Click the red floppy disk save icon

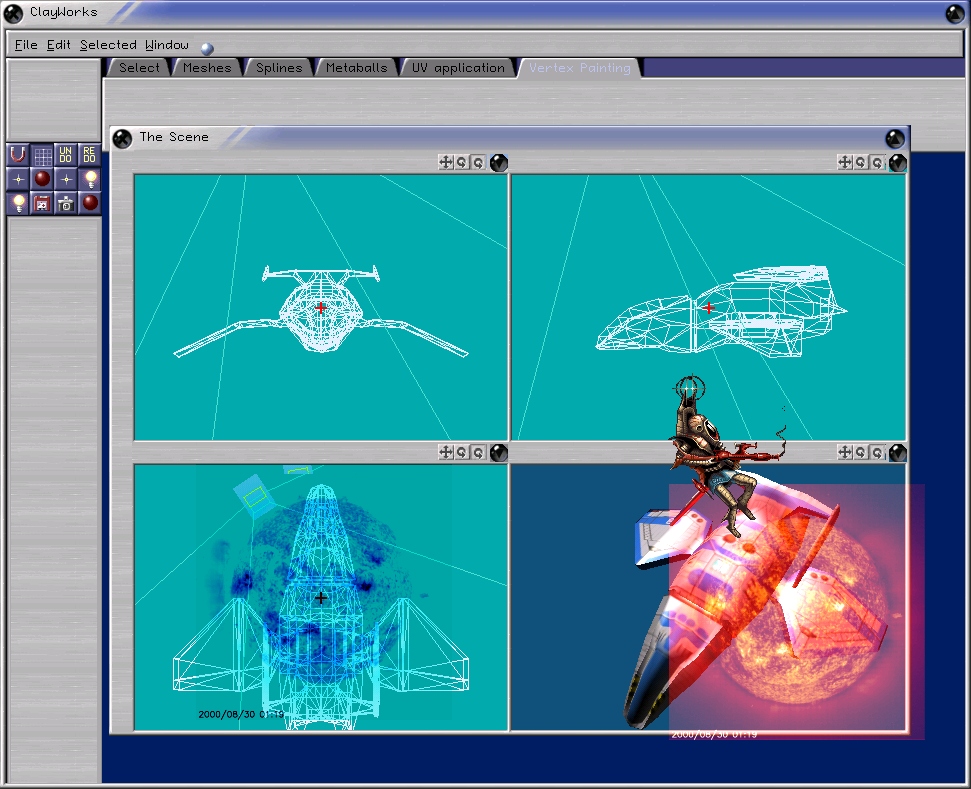[x=42, y=203]
